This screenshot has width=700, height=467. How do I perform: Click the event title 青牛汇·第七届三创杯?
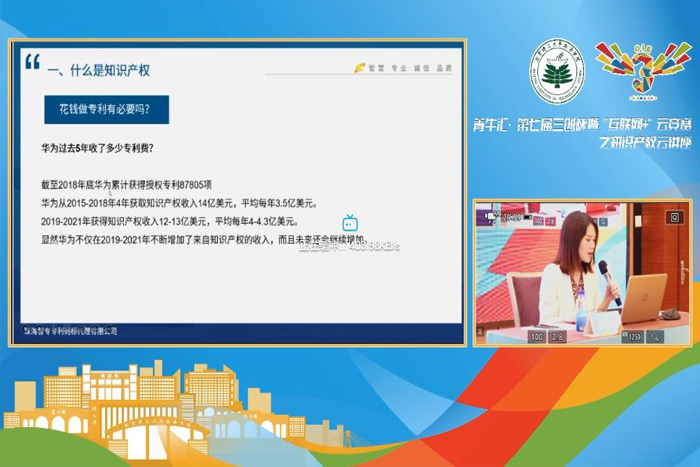582,125
